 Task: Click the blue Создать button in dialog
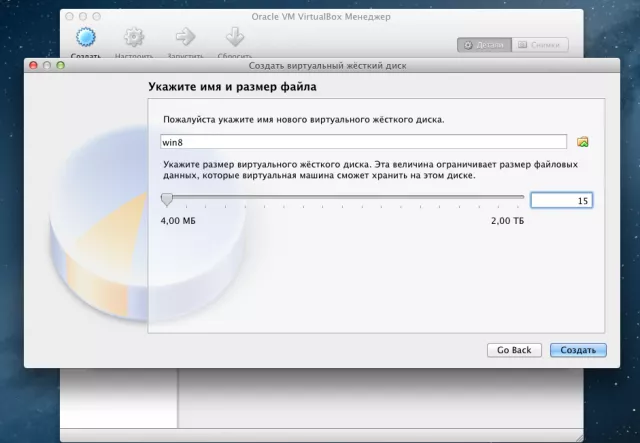point(578,350)
